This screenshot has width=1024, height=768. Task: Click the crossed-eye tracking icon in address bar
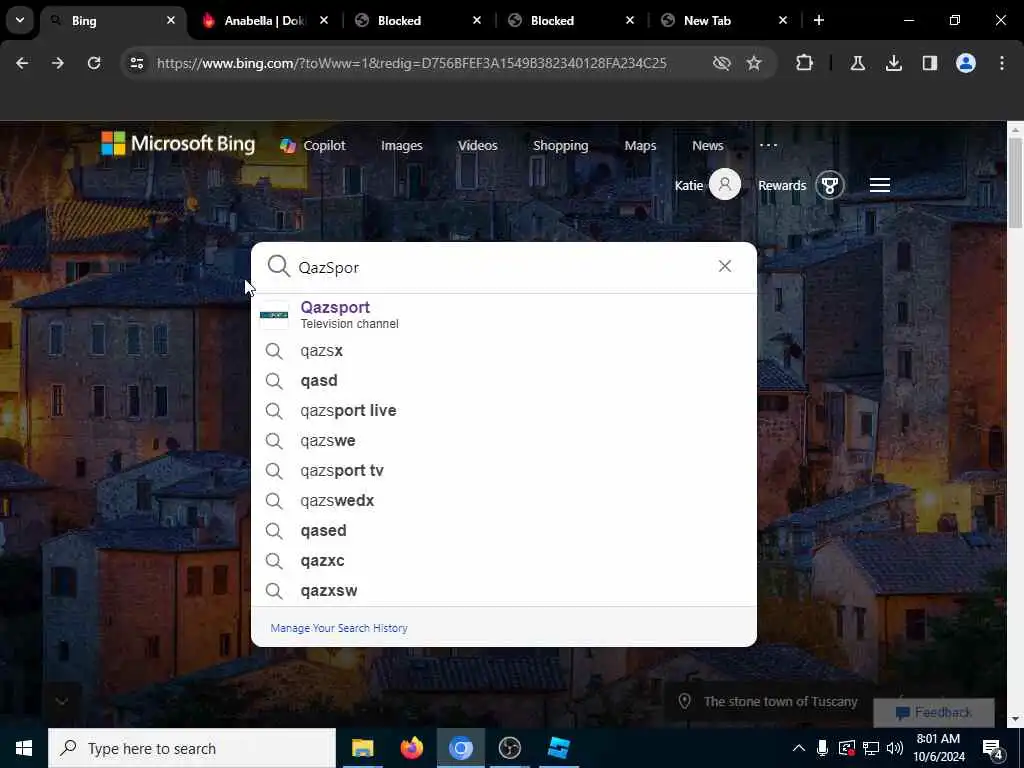(x=722, y=63)
